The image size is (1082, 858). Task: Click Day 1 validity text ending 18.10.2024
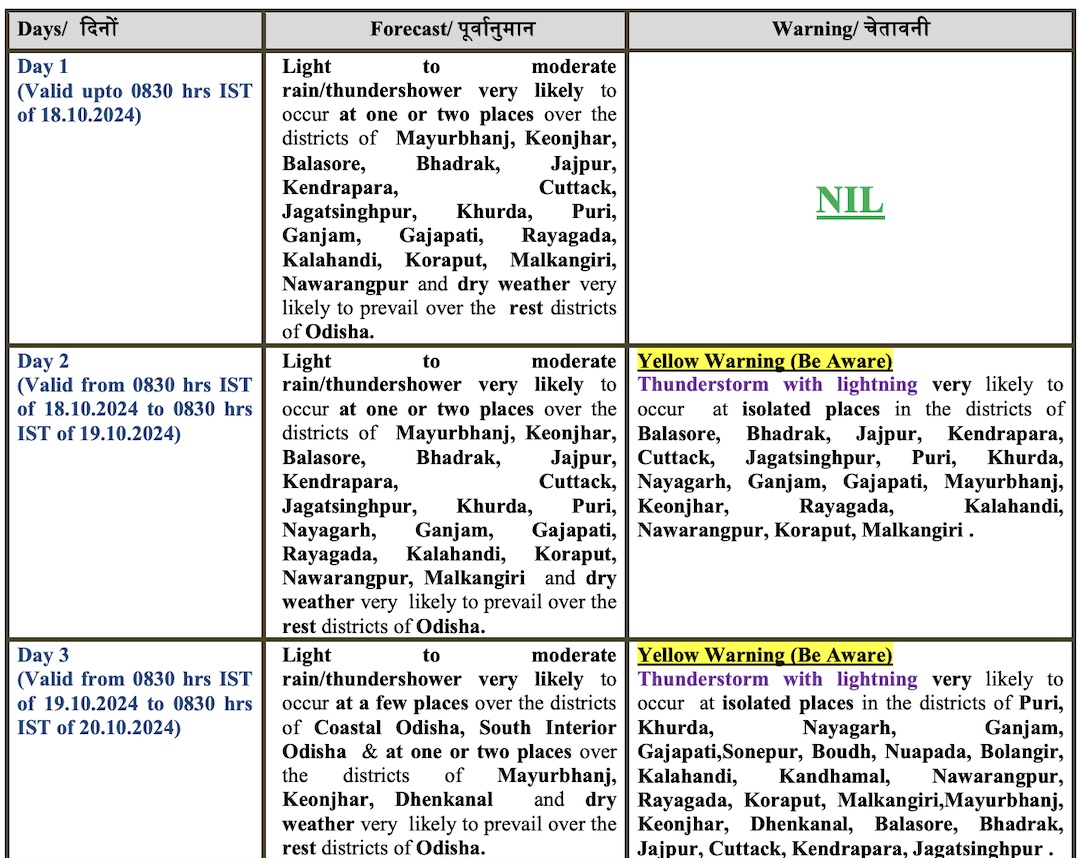point(134,103)
